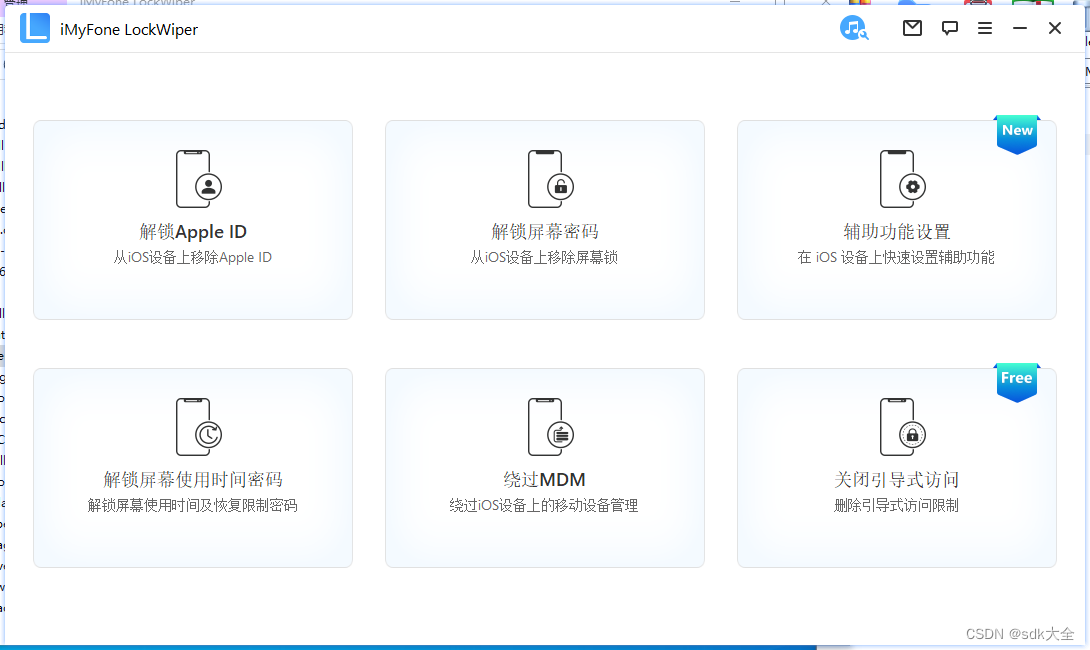The image size is (1090, 650).
Task: Select the 关闭引导式访问 title
Action: (897, 480)
